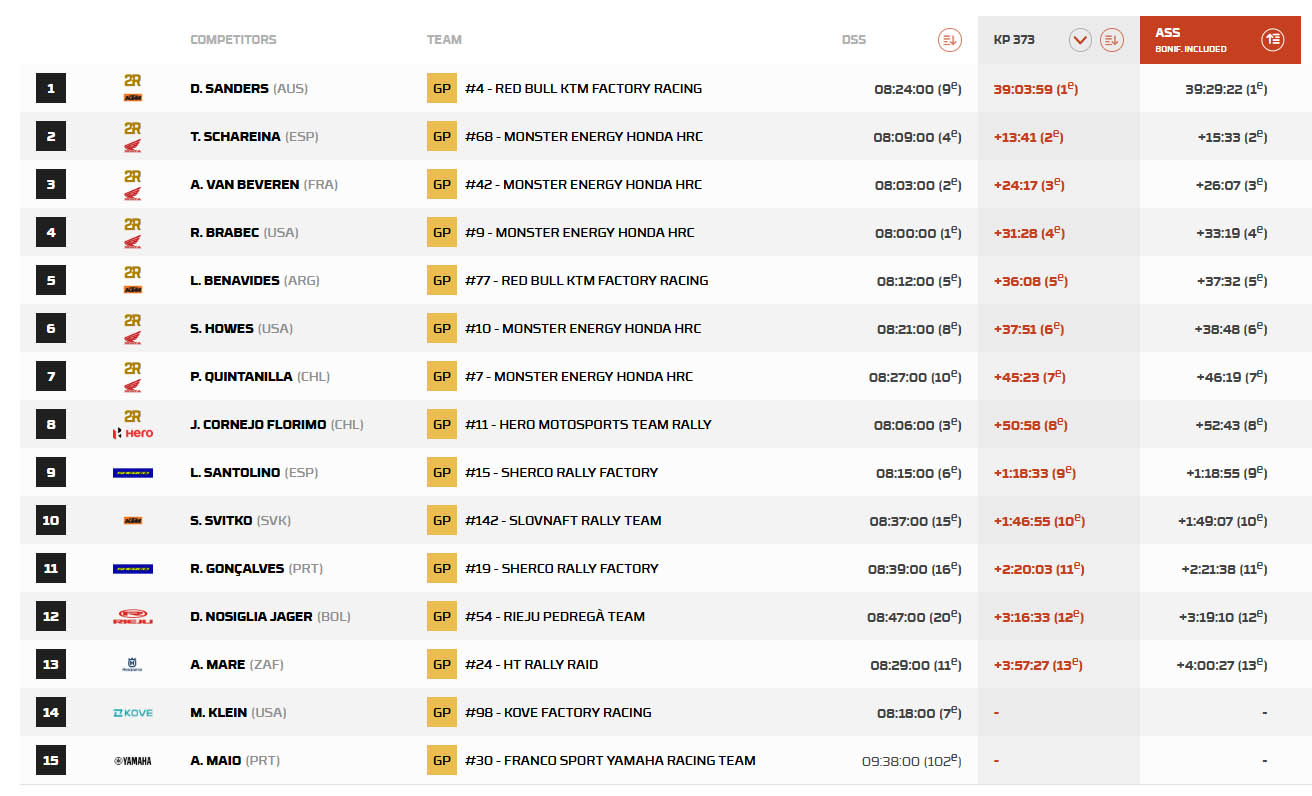Click GP badge for Honda HRC #68
The width and height of the screenshot is (1312, 796).
pos(442,136)
